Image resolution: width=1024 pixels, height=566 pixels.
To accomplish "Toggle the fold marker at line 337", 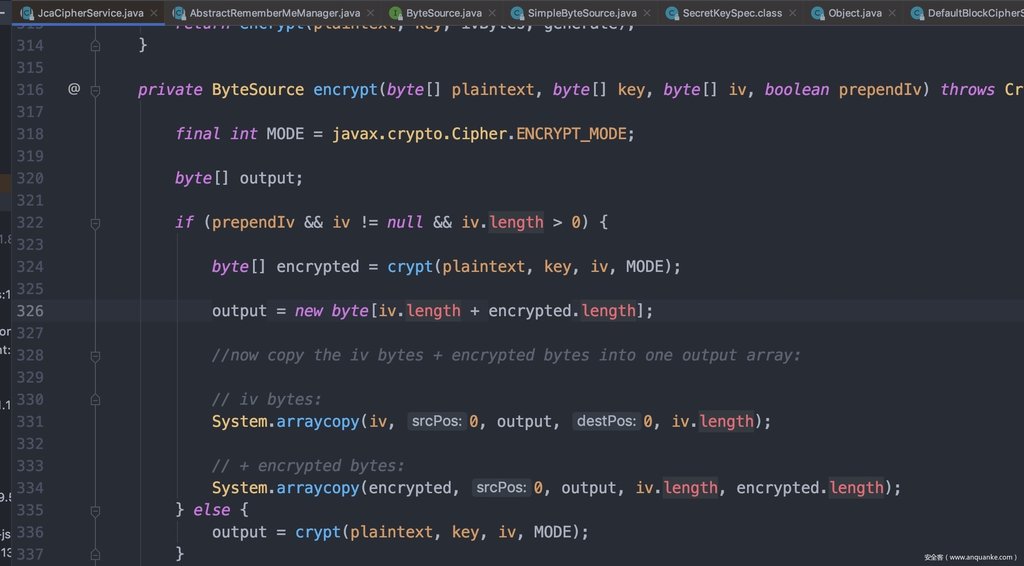I will pos(95,555).
